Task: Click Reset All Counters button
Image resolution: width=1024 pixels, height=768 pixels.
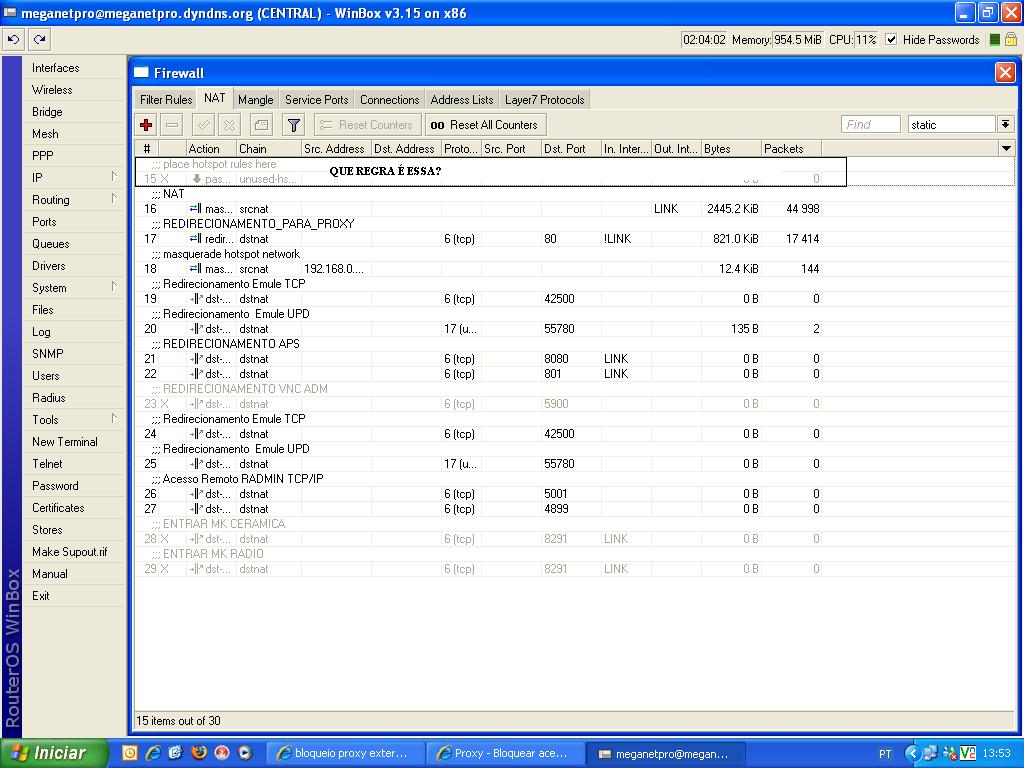Action: pyautogui.click(x=485, y=125)
